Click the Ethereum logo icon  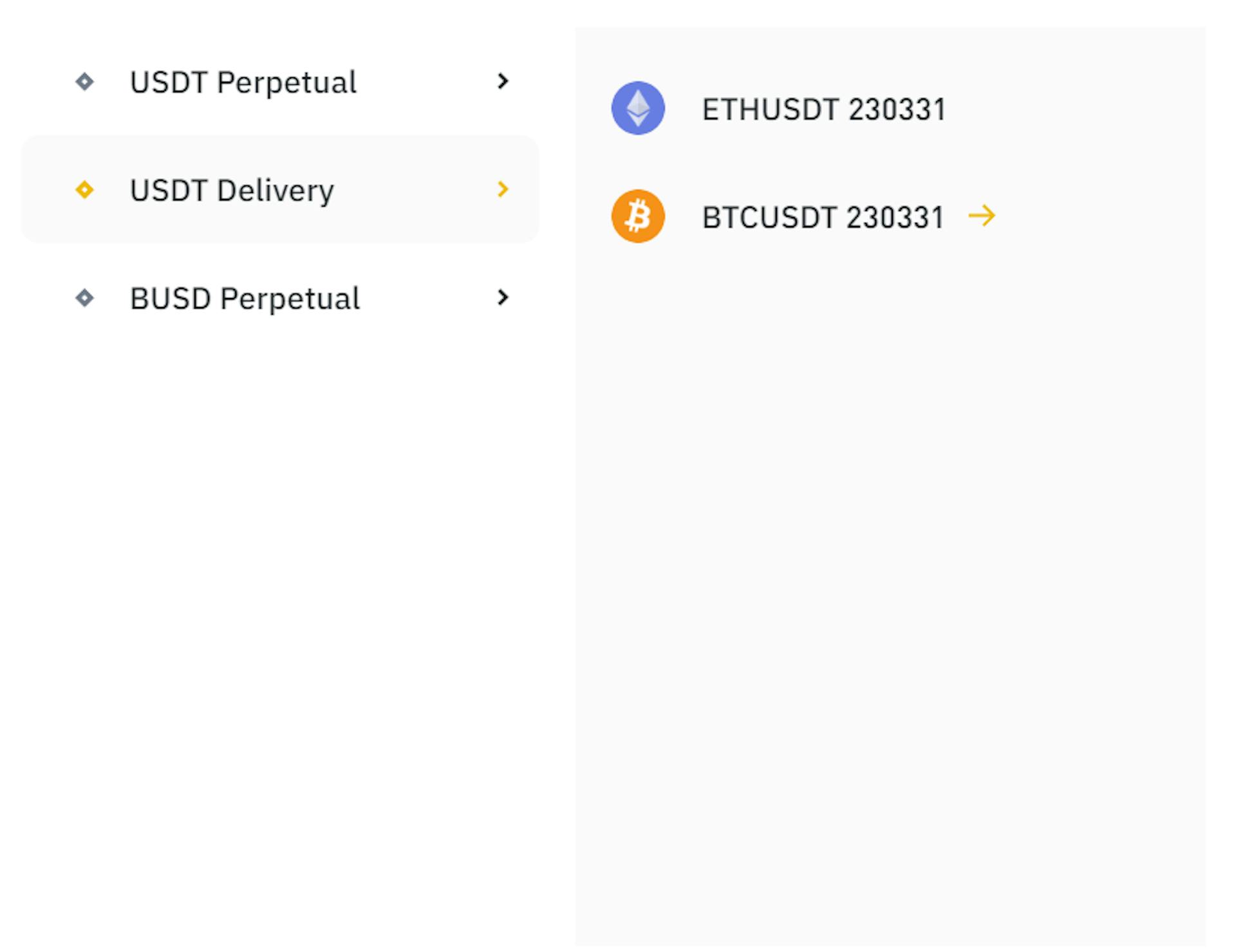pos(637,108)
